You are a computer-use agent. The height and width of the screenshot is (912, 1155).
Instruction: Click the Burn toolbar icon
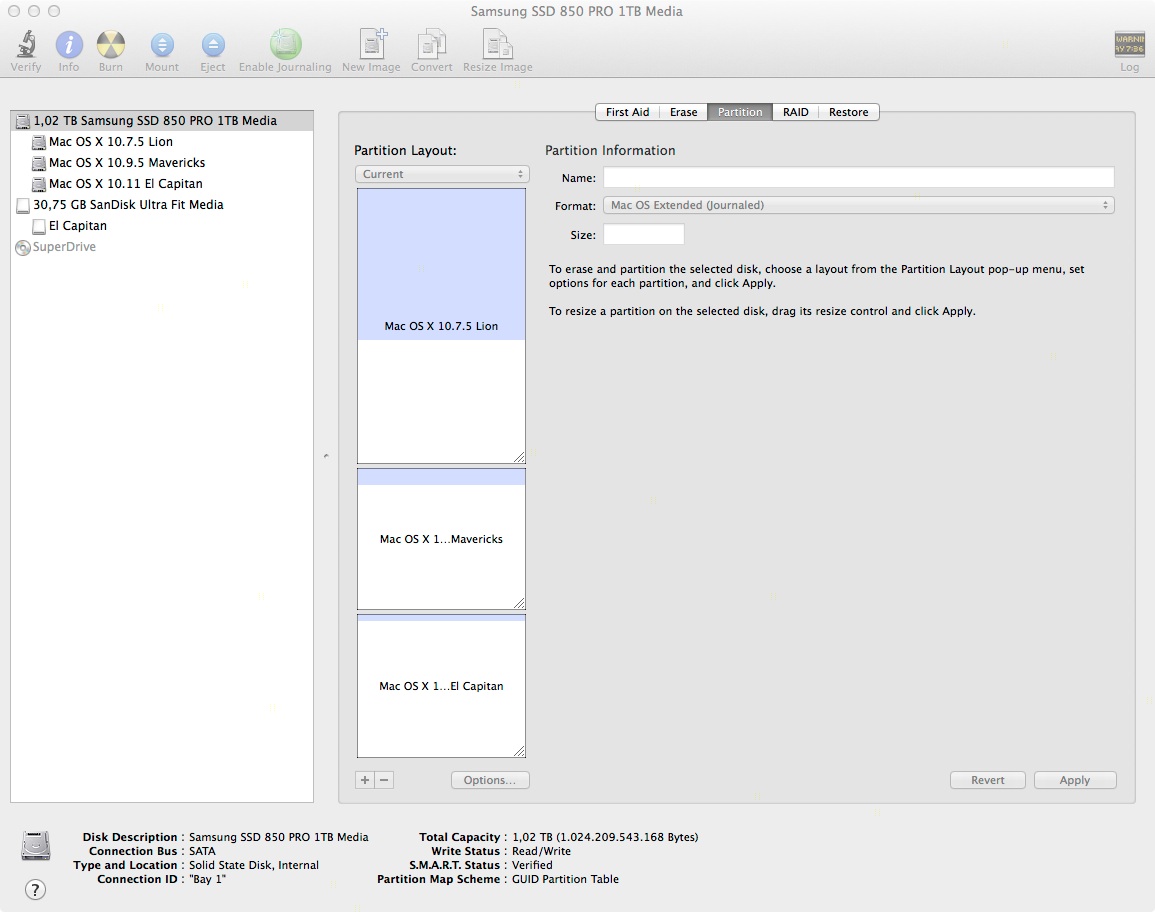110,44
